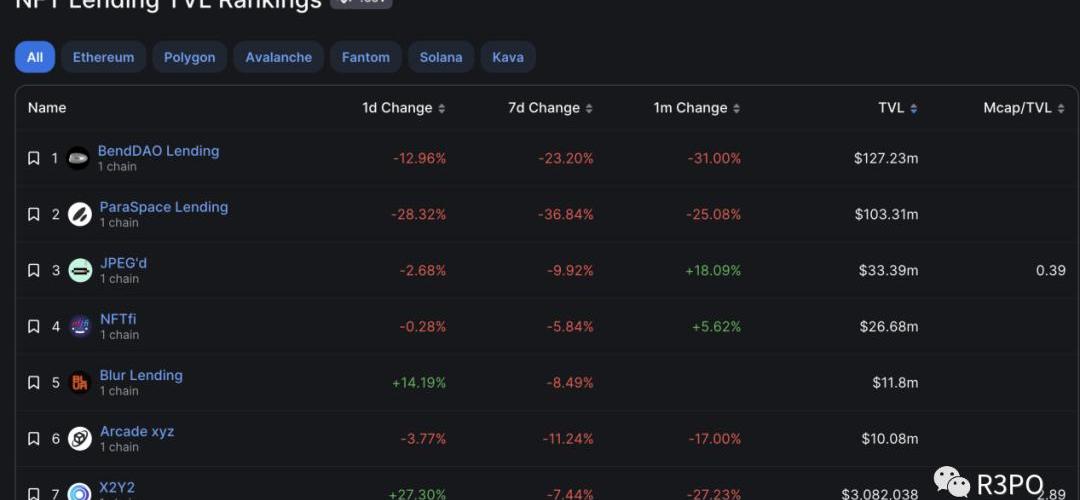Sort by 7d Change column
1080x500 pixels.
point(550,108)
